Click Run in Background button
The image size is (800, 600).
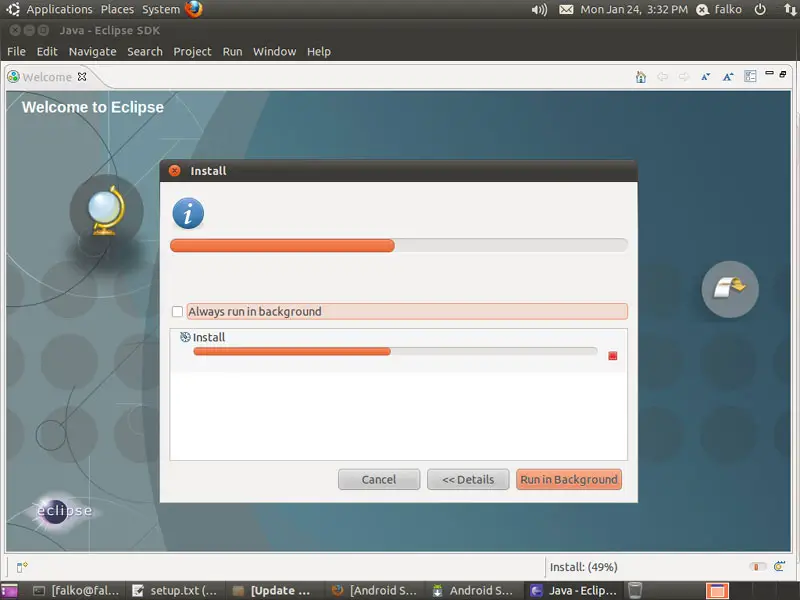tap(569, 480)
